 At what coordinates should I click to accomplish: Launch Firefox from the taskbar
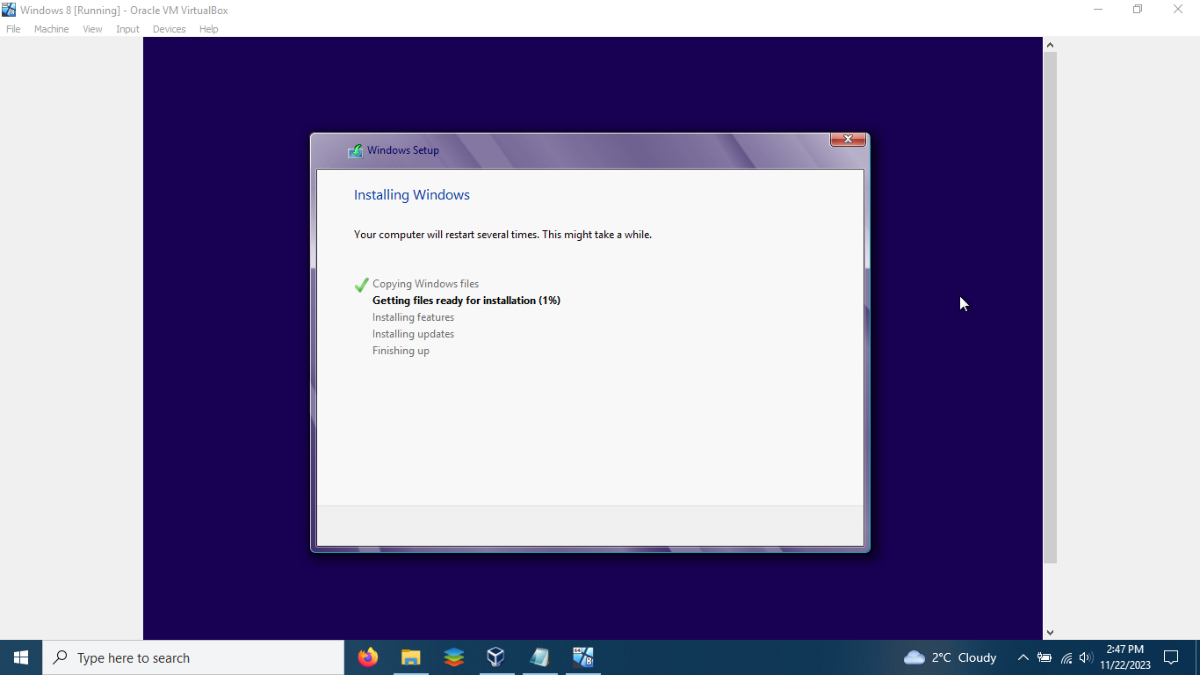[x=368, y=657]
